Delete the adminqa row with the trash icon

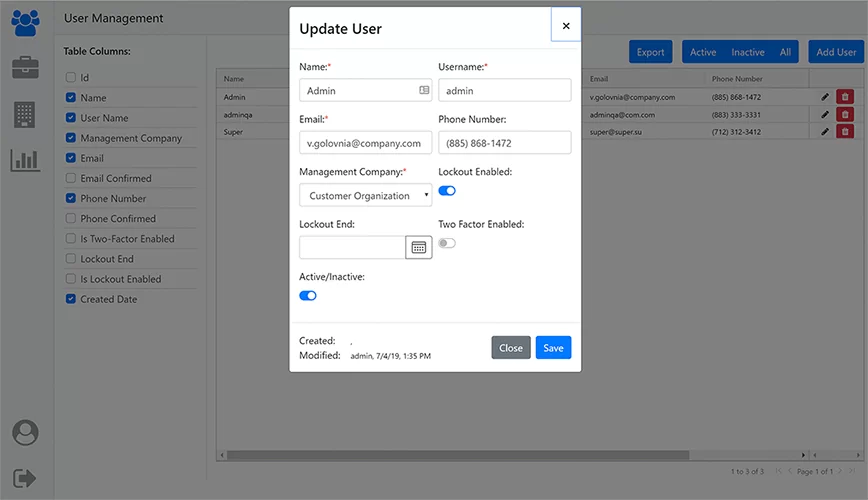pos(845,115)
